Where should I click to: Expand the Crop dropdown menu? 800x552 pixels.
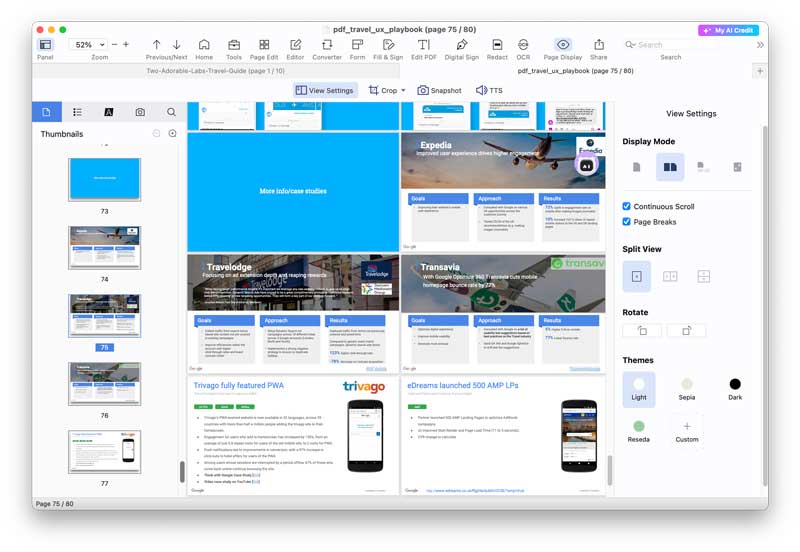click(x=403, y=91)
